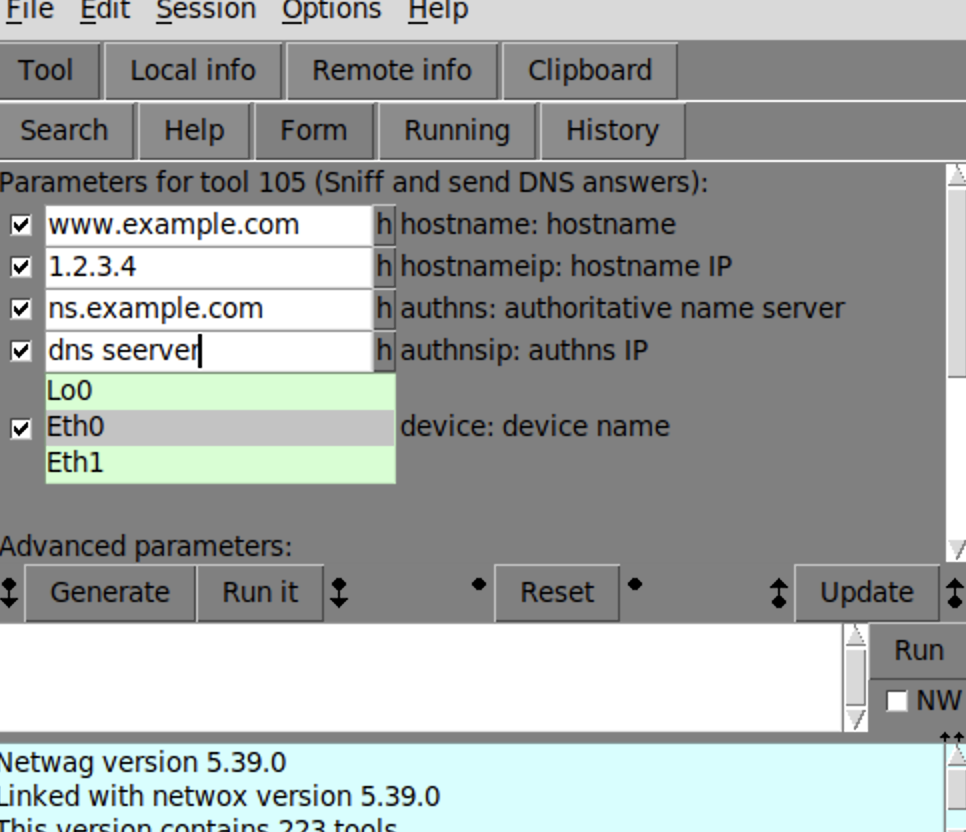Toggle the hostnameip parameter checkbox
This screenshot has height=832, width=966.
pos(21,267)
